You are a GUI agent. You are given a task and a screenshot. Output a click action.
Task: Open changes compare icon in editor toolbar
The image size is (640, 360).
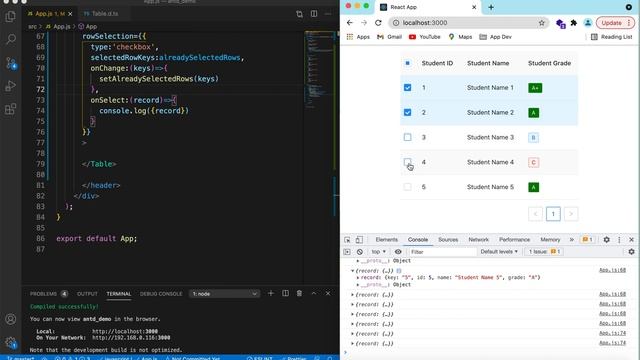299,14
